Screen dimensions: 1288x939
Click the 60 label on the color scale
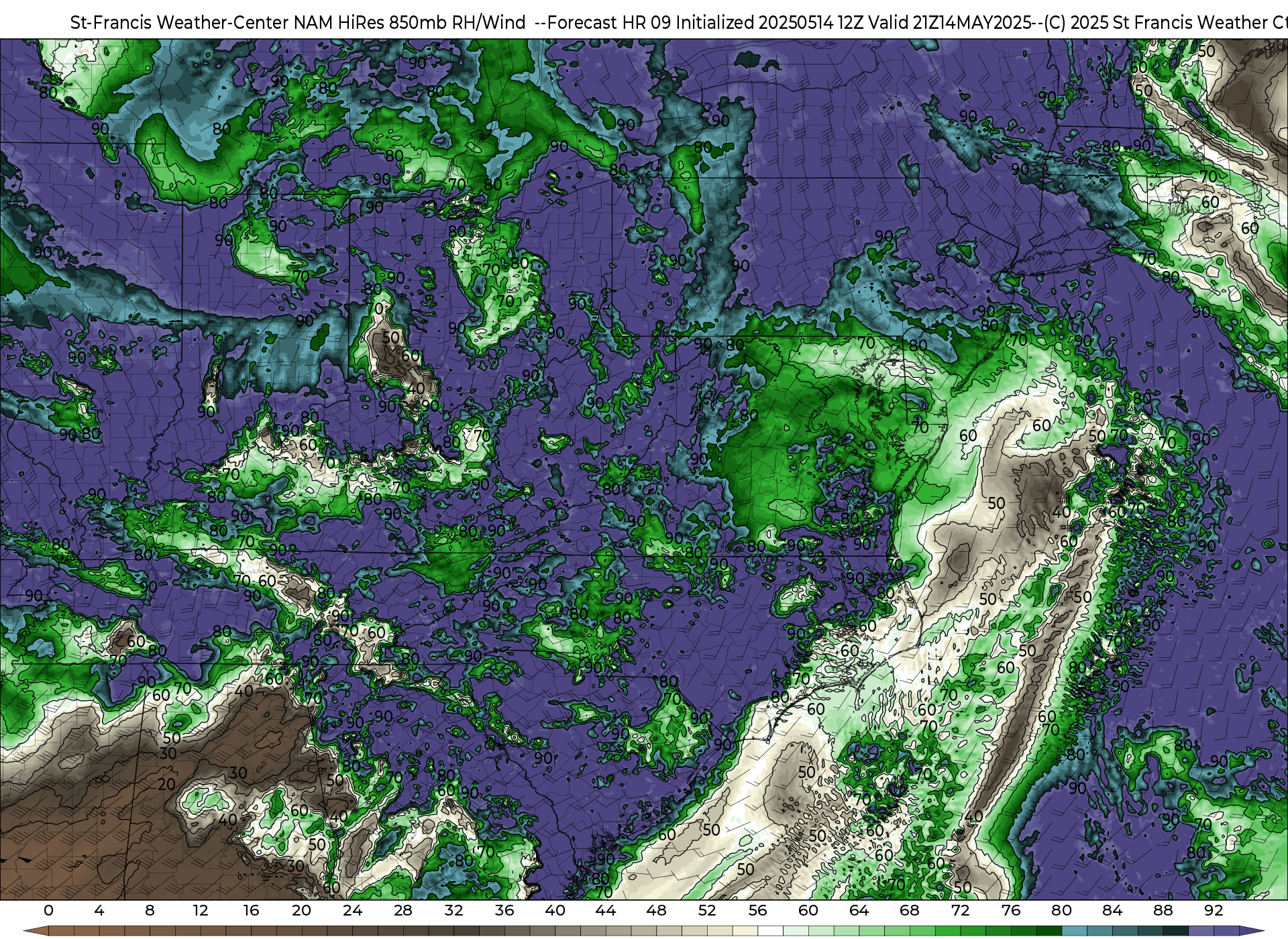coord(808,910)
